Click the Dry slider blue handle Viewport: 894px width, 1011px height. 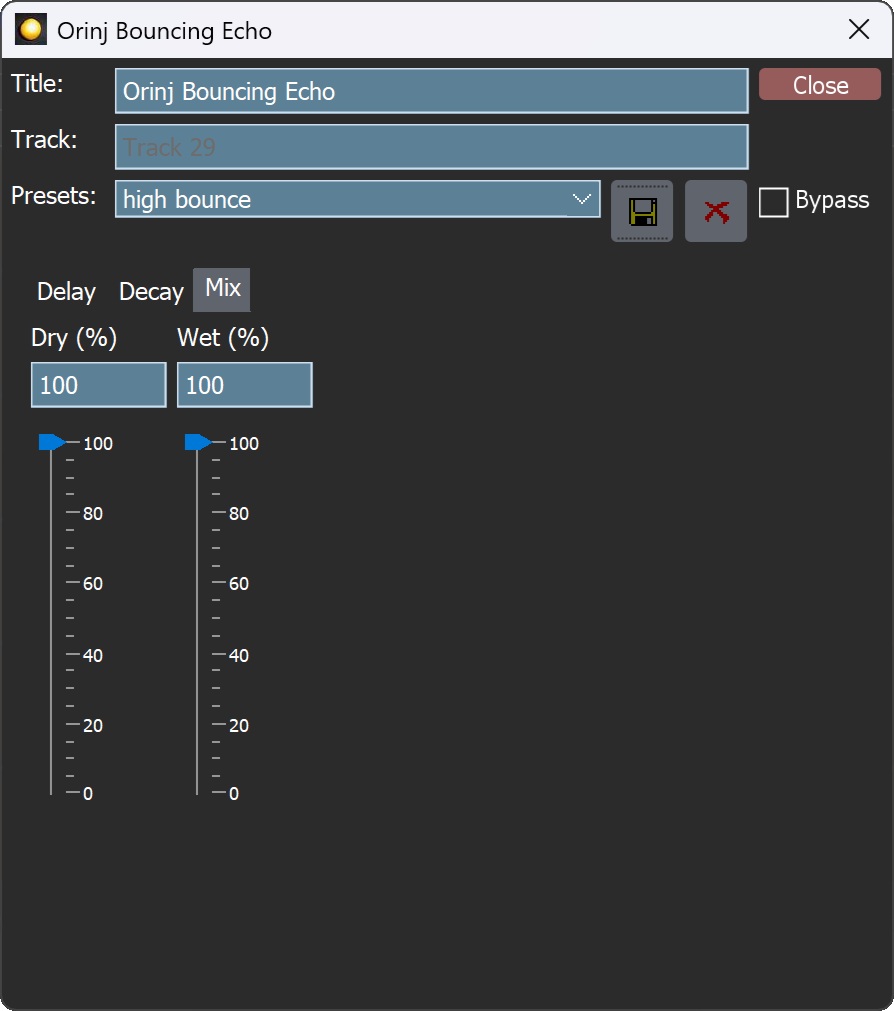click(51, 443)
